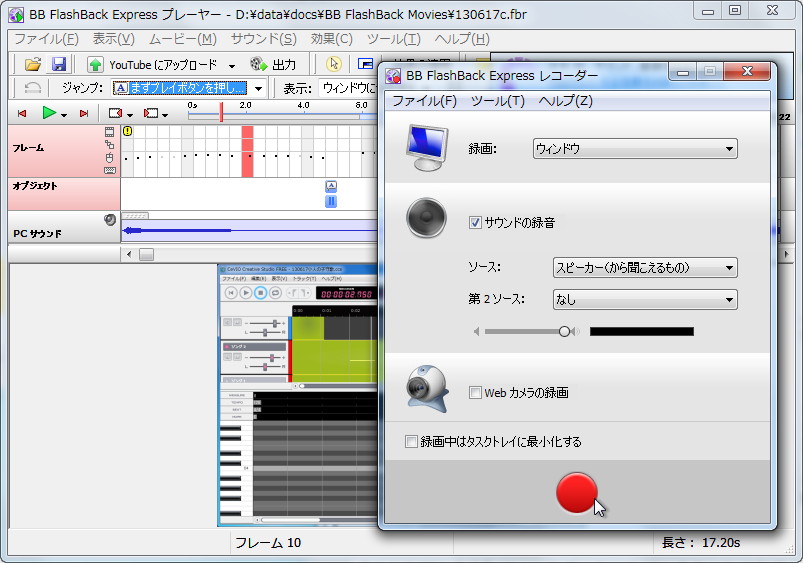Minimize the Recorder window
Screen dimensions: 803x563
683,72
